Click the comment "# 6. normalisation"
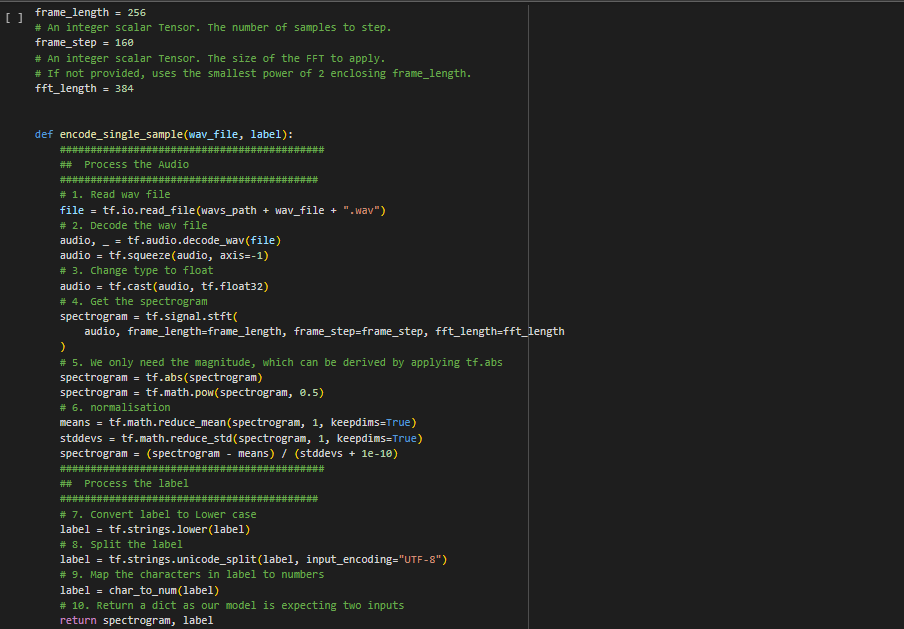This screenshot has height=629, width=904. point(115,408)
